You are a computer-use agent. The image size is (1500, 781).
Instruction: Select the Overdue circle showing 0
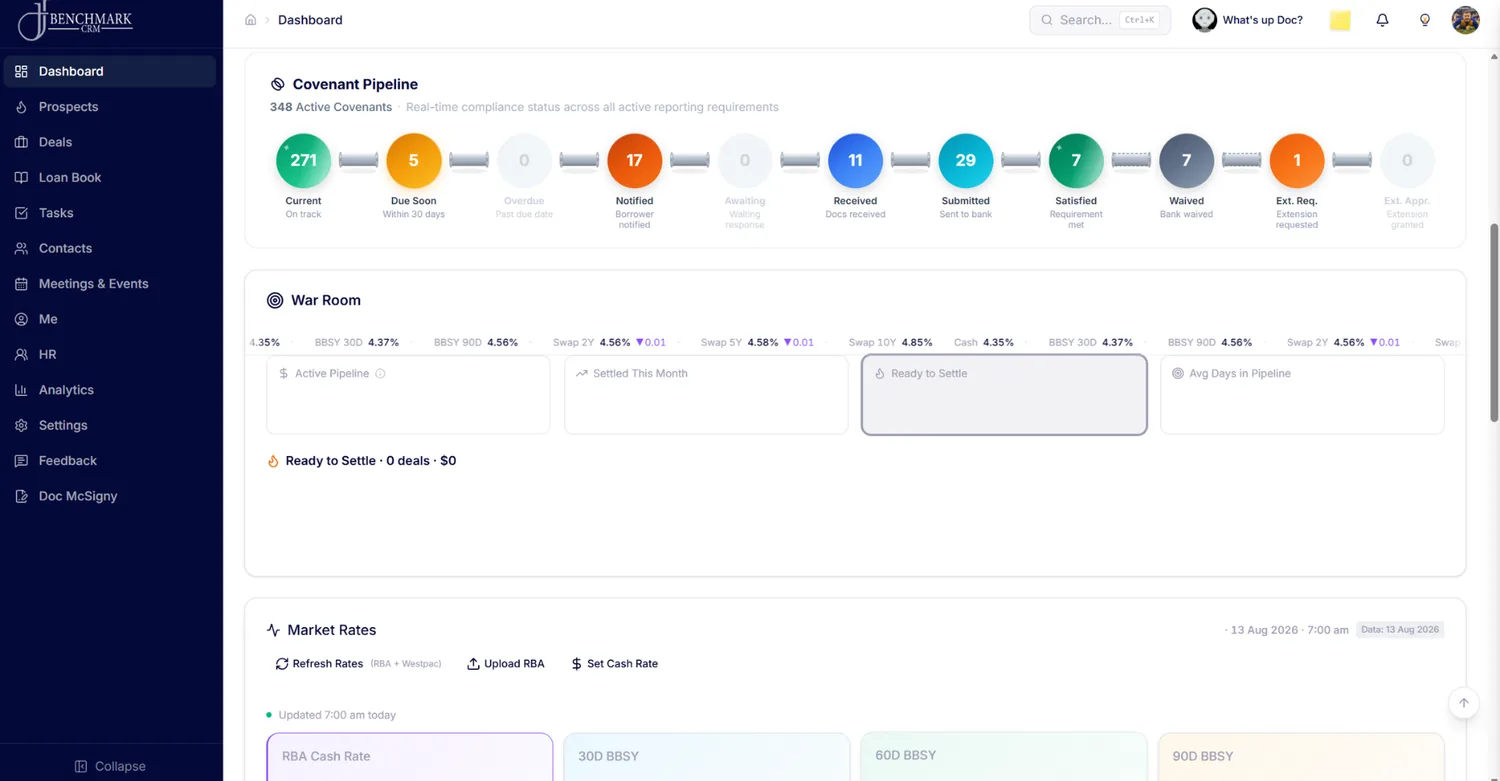[524, 161]
